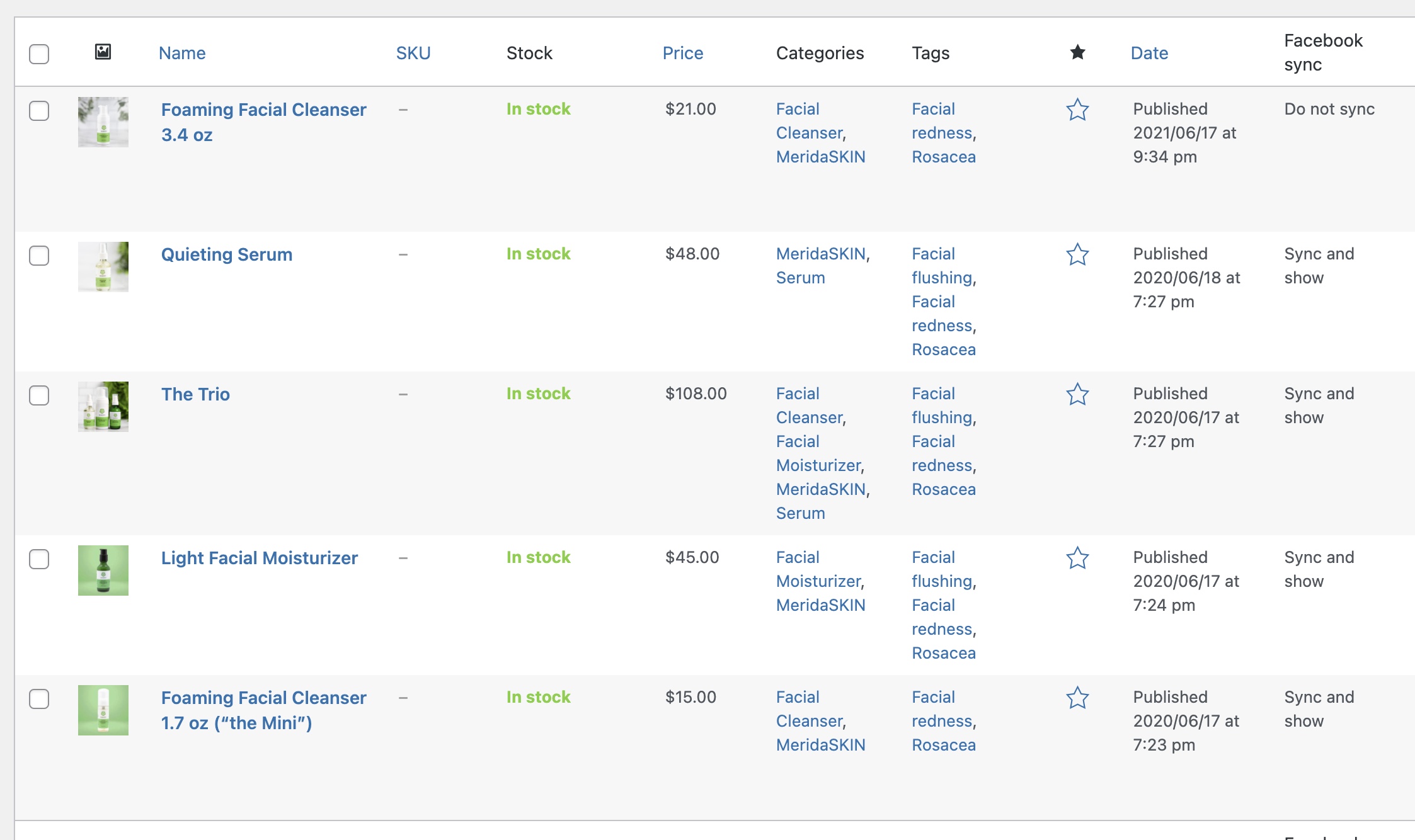Sort products by Price column
Image resolution: width=1415 pixels, height=840 pixels.
click(x=682, y=53)
